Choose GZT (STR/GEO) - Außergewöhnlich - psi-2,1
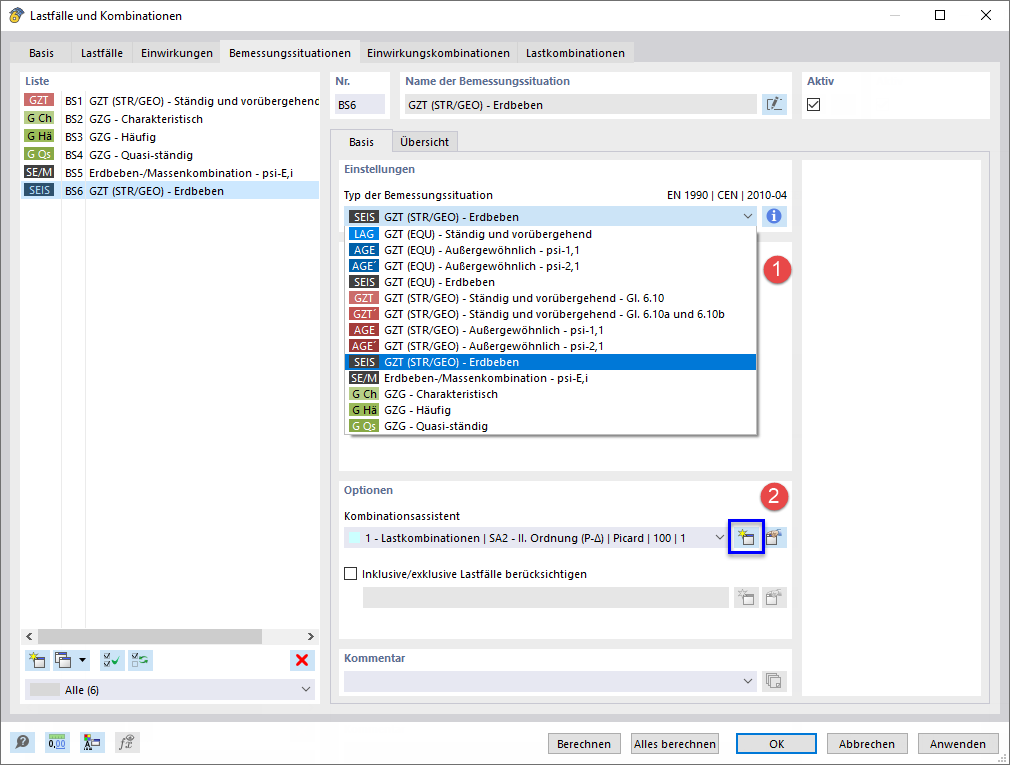The height and width of the screenshot is (765, 1010). 551,346
